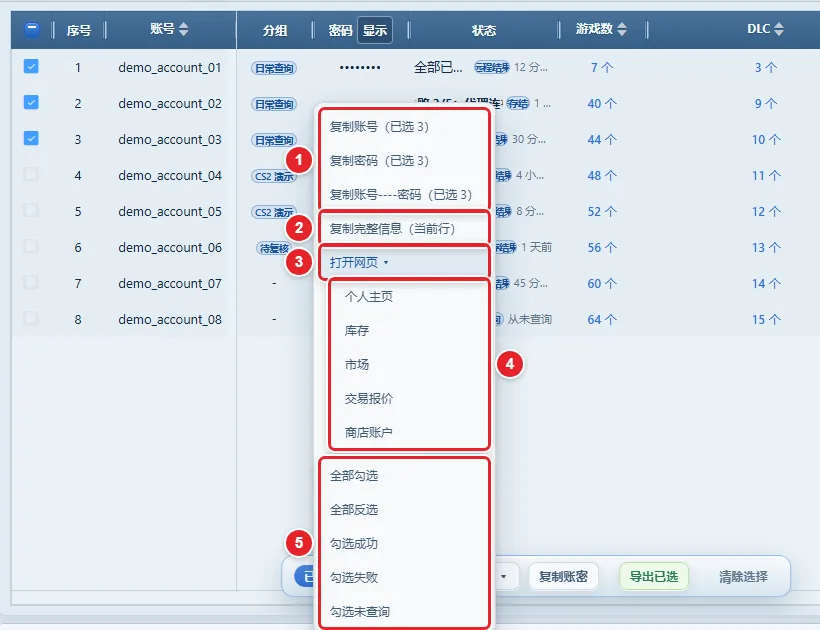Click 清除选择 in the bottom bar
The image size is (820, 630).
click(743, 577)
